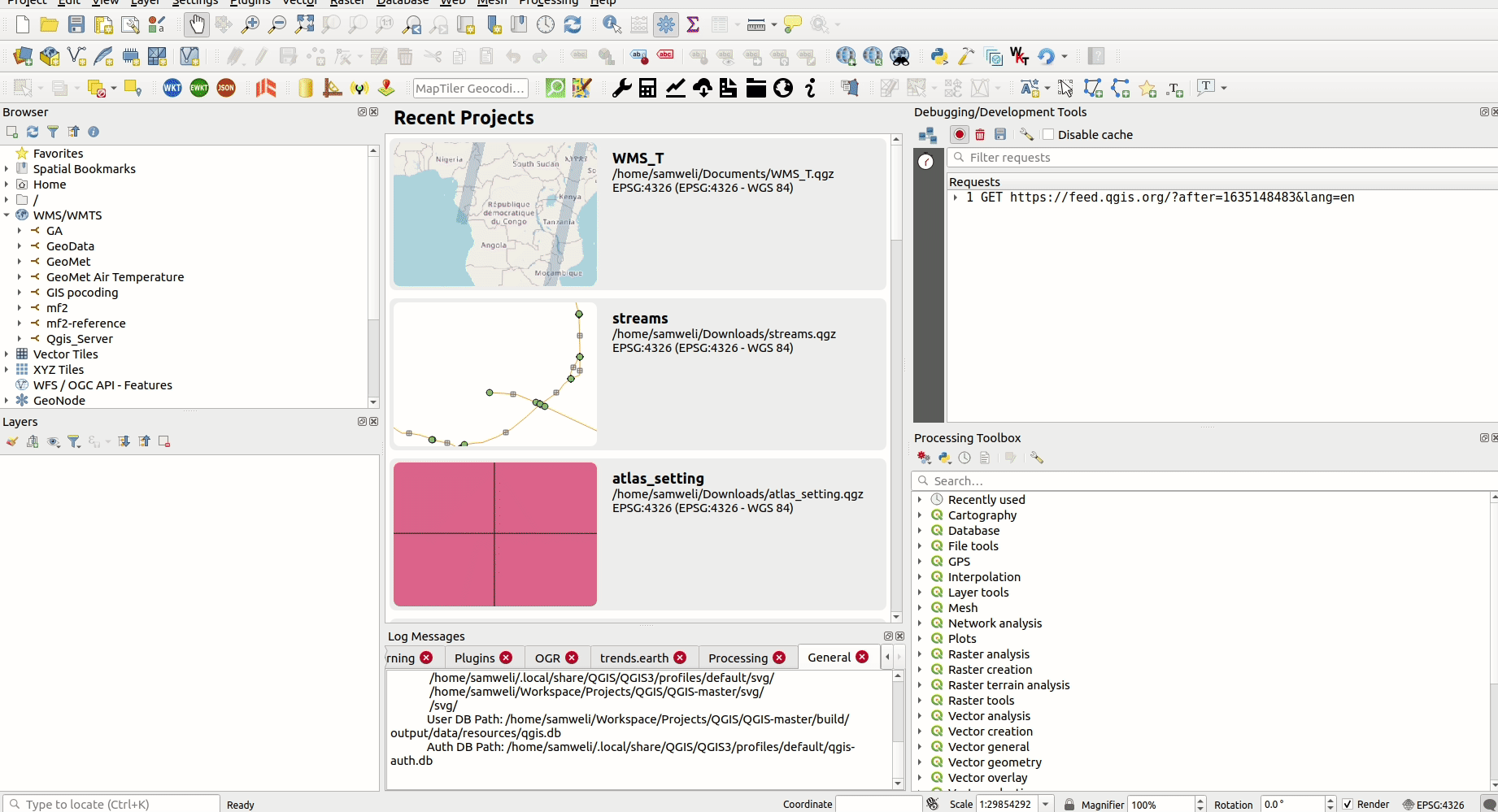
Task: Click the streams project thumbnail
Action: (495, 374)
